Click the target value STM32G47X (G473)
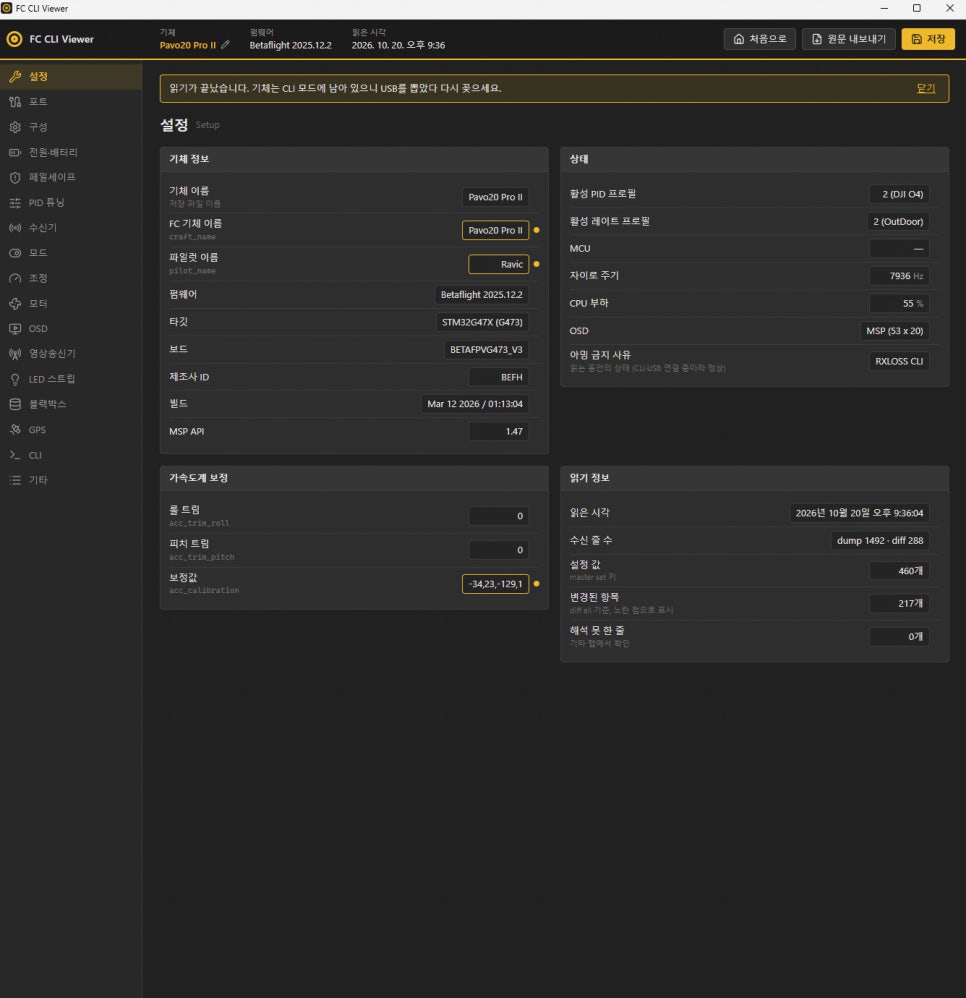The height and width of the screenshot is (998, 966). tap(482, 322)
